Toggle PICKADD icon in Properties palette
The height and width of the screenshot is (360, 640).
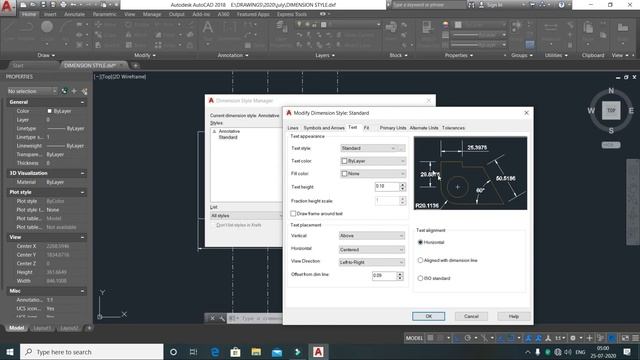click(x=64, y=91)
